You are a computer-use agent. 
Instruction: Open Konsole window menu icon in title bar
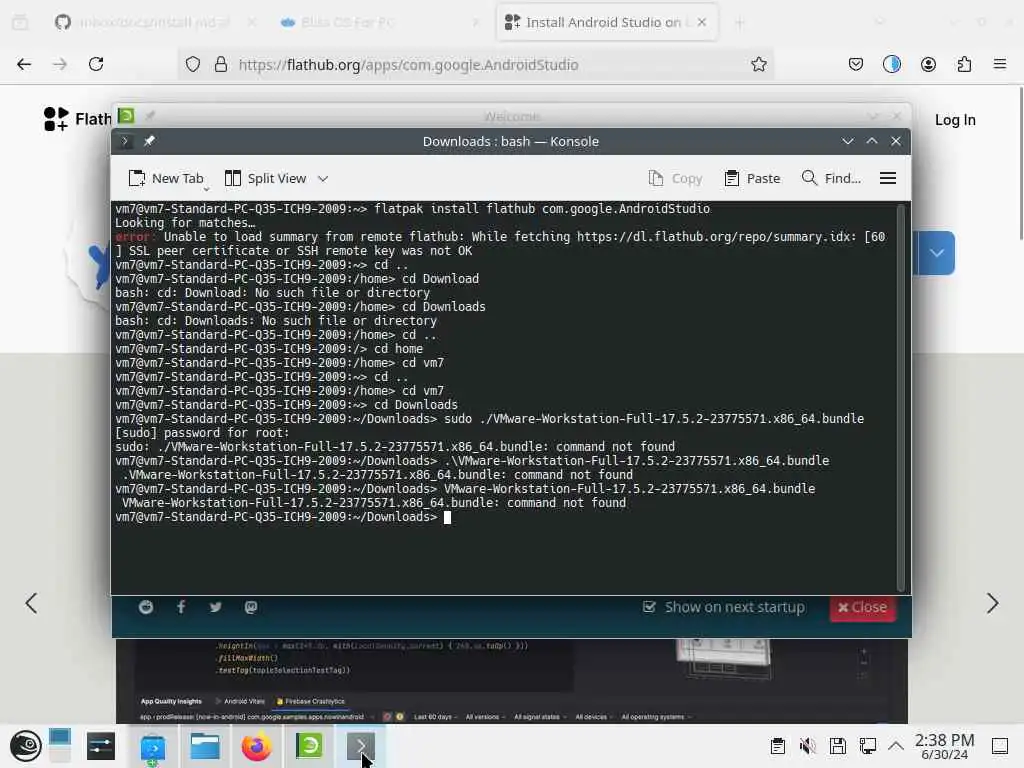pos(125,141)
